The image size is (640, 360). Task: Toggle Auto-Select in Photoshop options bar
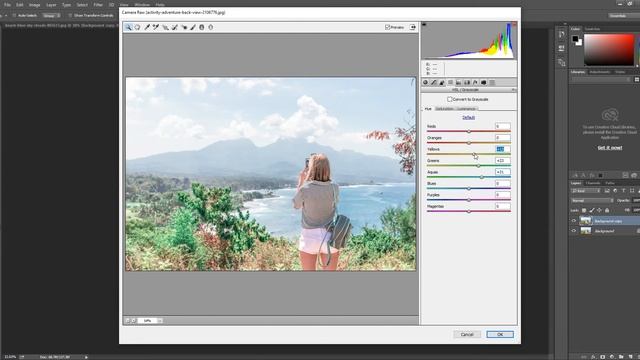15,16
